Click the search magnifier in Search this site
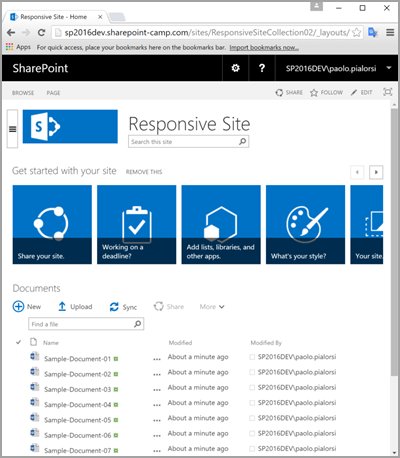 (x=243, y=141)
